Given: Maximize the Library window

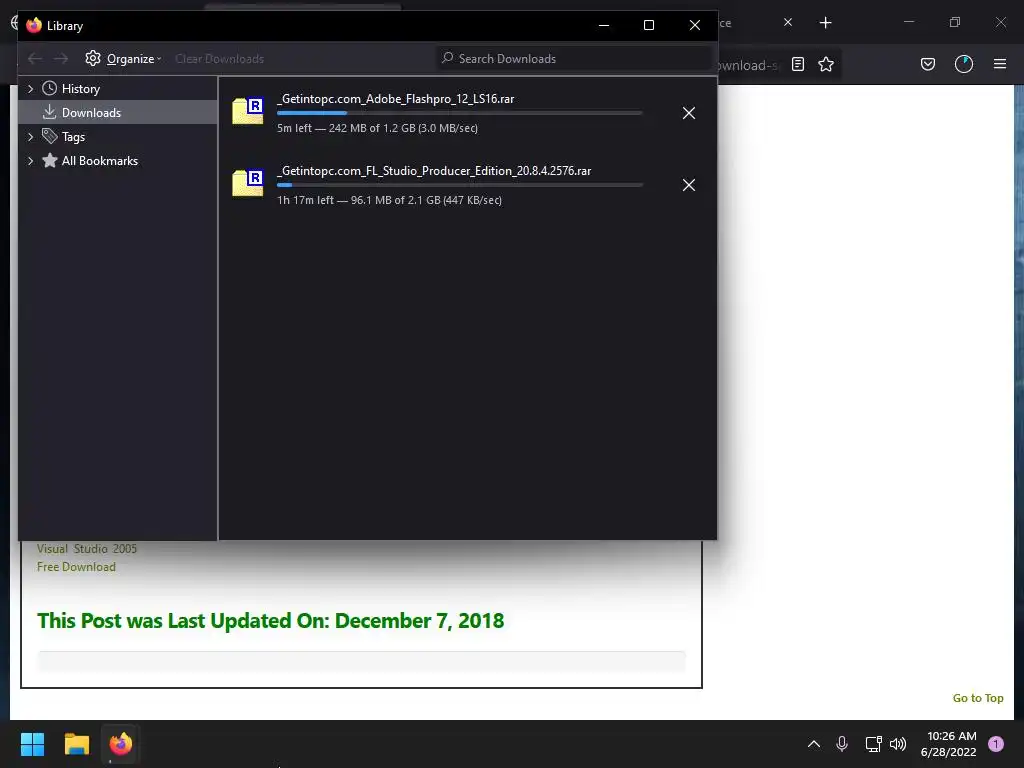Looking at the screenshot, I should click(648, 25).
